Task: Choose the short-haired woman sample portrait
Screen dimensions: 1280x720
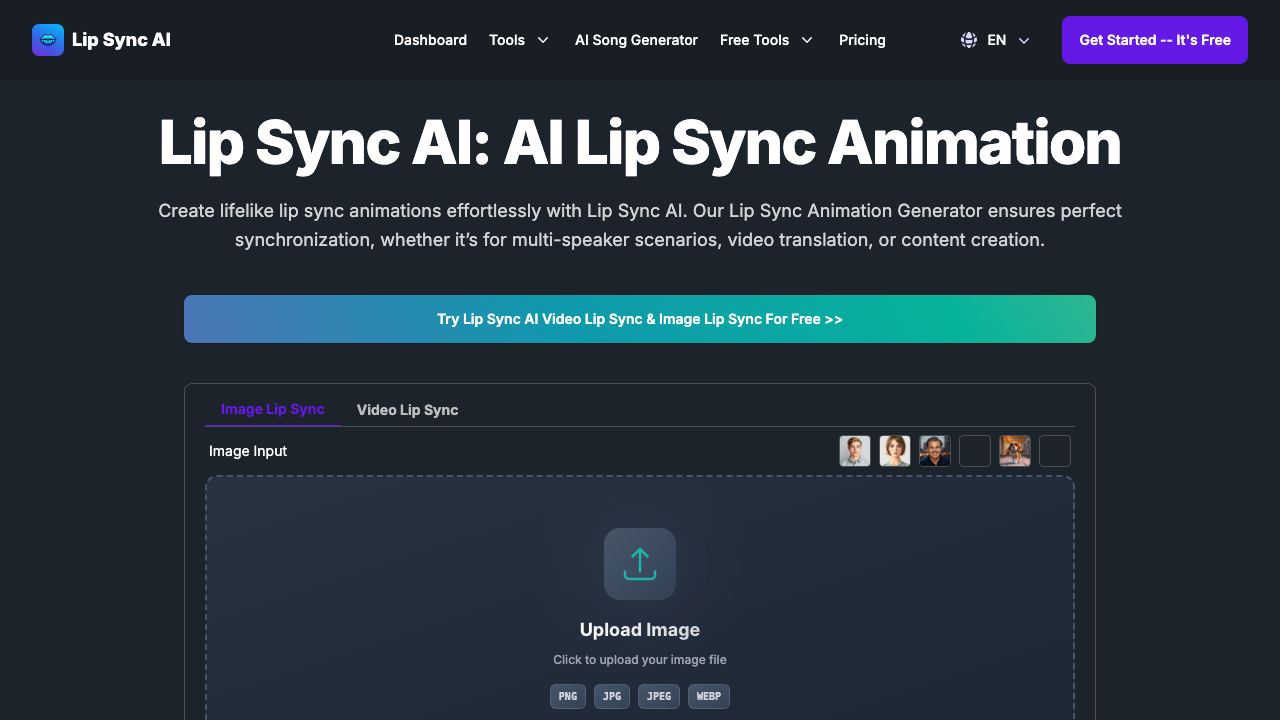Action: coord(895,451)
